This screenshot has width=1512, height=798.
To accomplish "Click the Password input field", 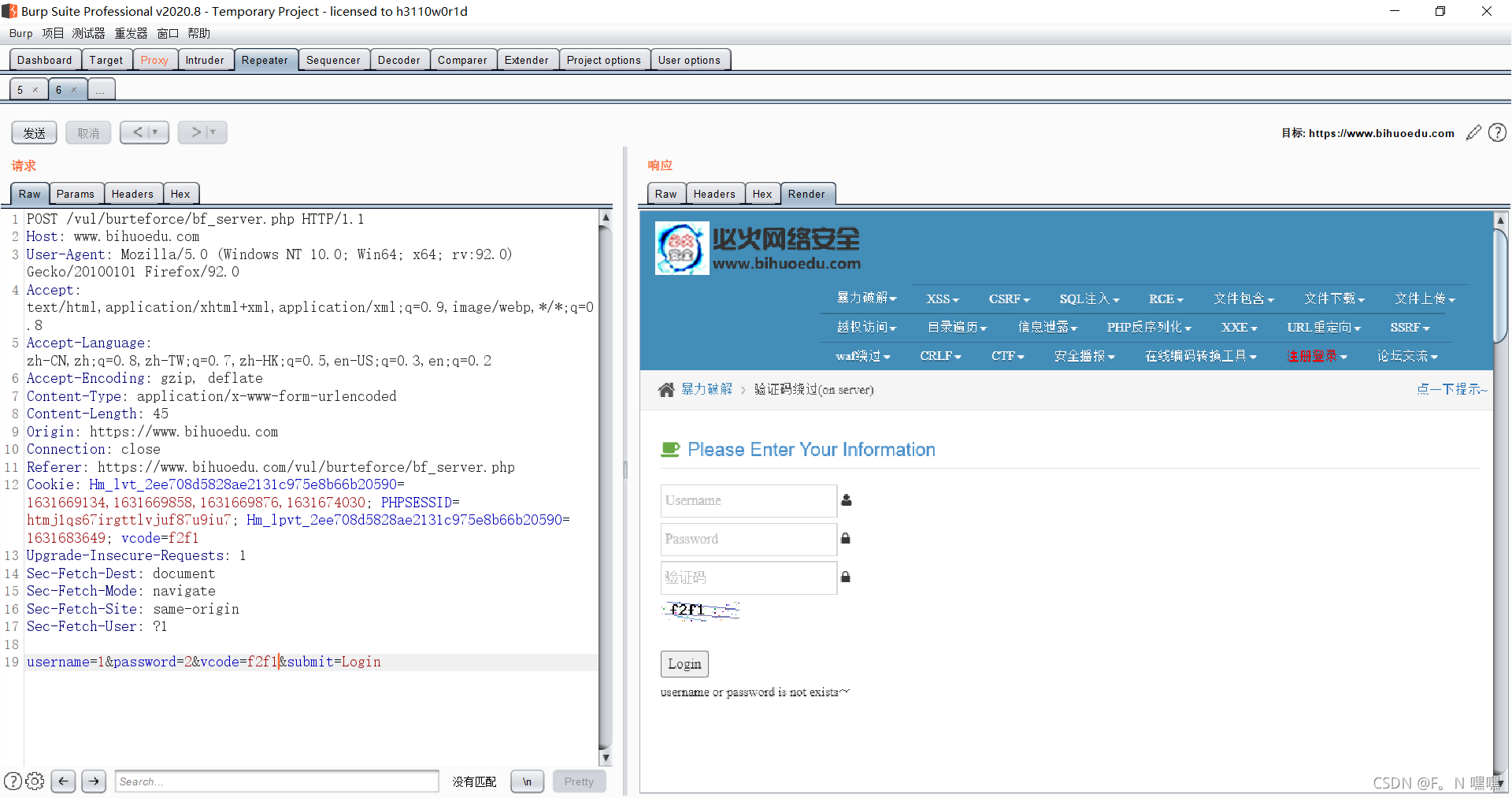I will tap(748, 539).
